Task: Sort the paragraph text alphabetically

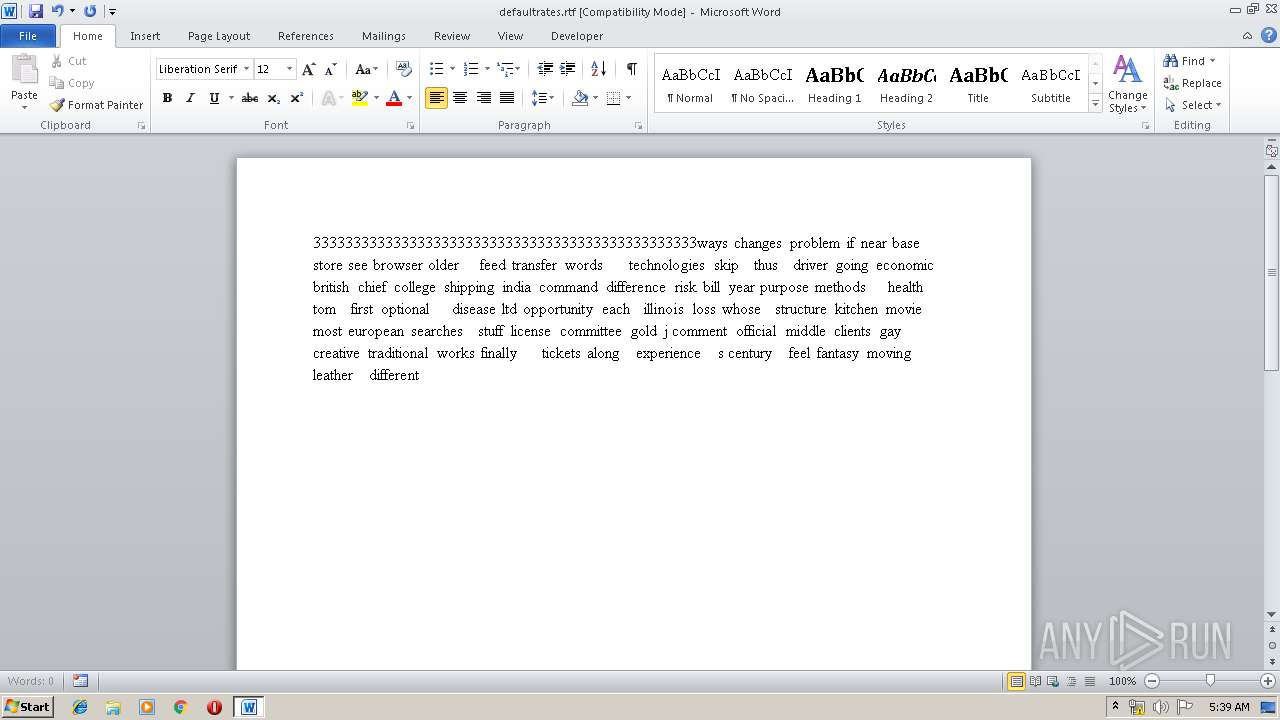Action: [599, 69]
